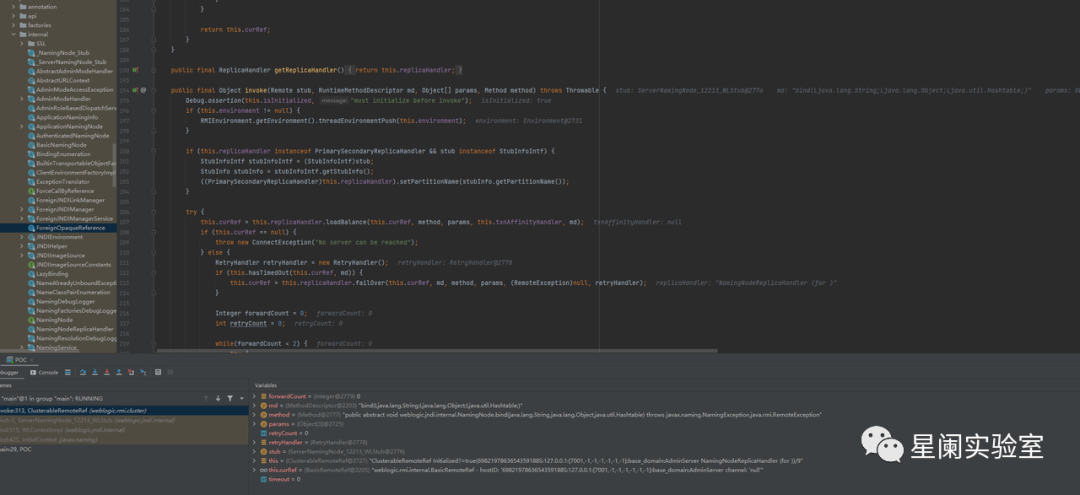Switch to the Console tab

(44, 372)
